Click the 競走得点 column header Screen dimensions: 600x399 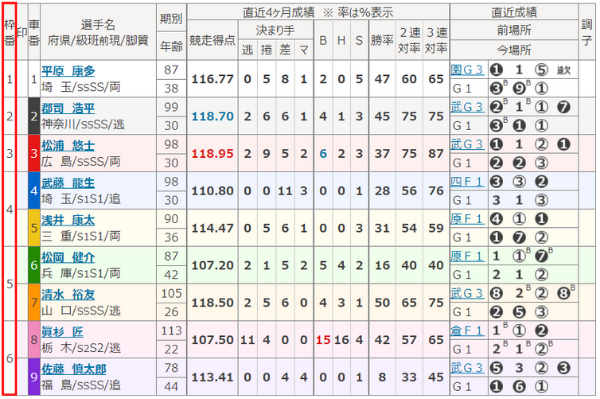pos(212,40)
